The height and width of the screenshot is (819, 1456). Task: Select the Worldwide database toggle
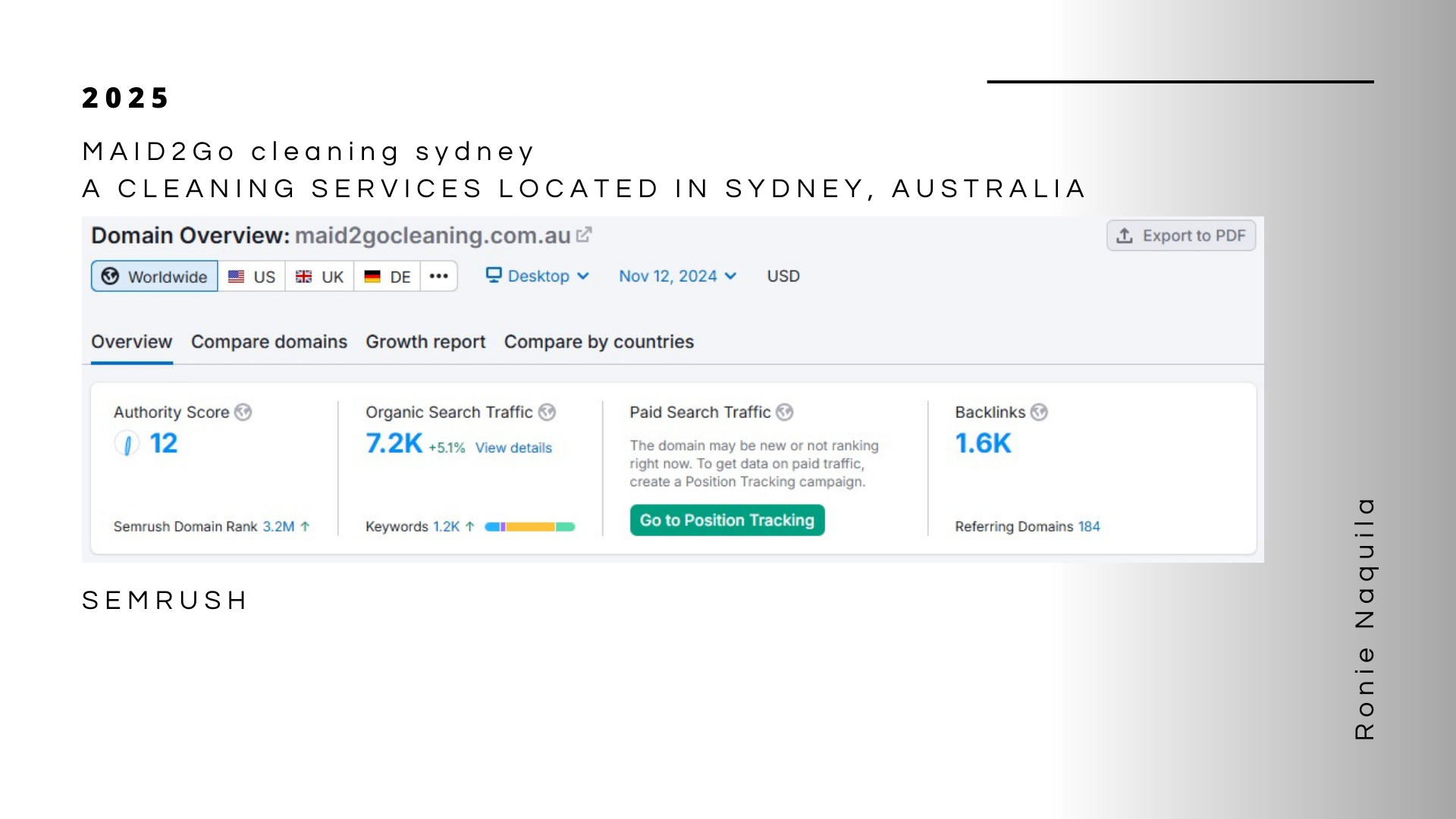[x=155, y=276]
